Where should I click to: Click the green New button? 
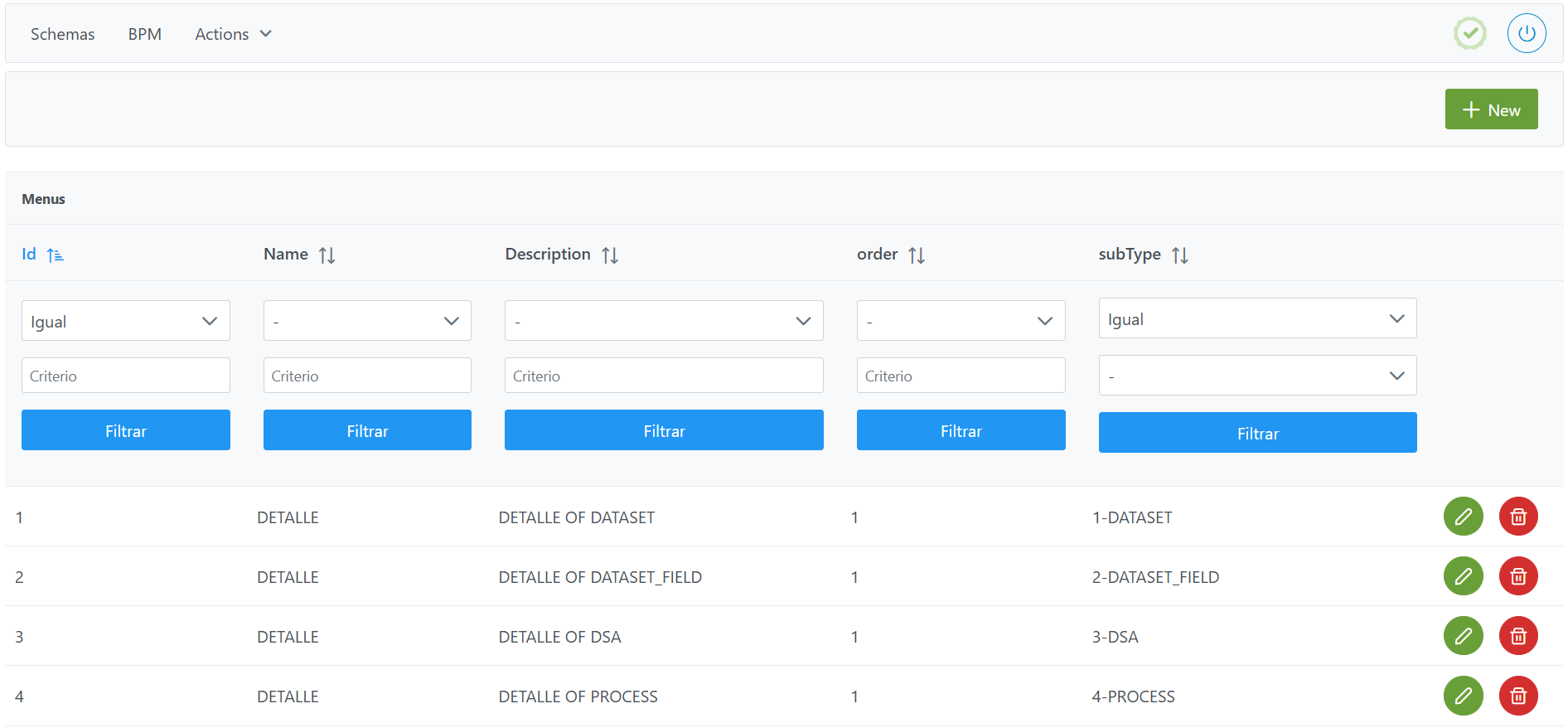(x=1490, y=109)
